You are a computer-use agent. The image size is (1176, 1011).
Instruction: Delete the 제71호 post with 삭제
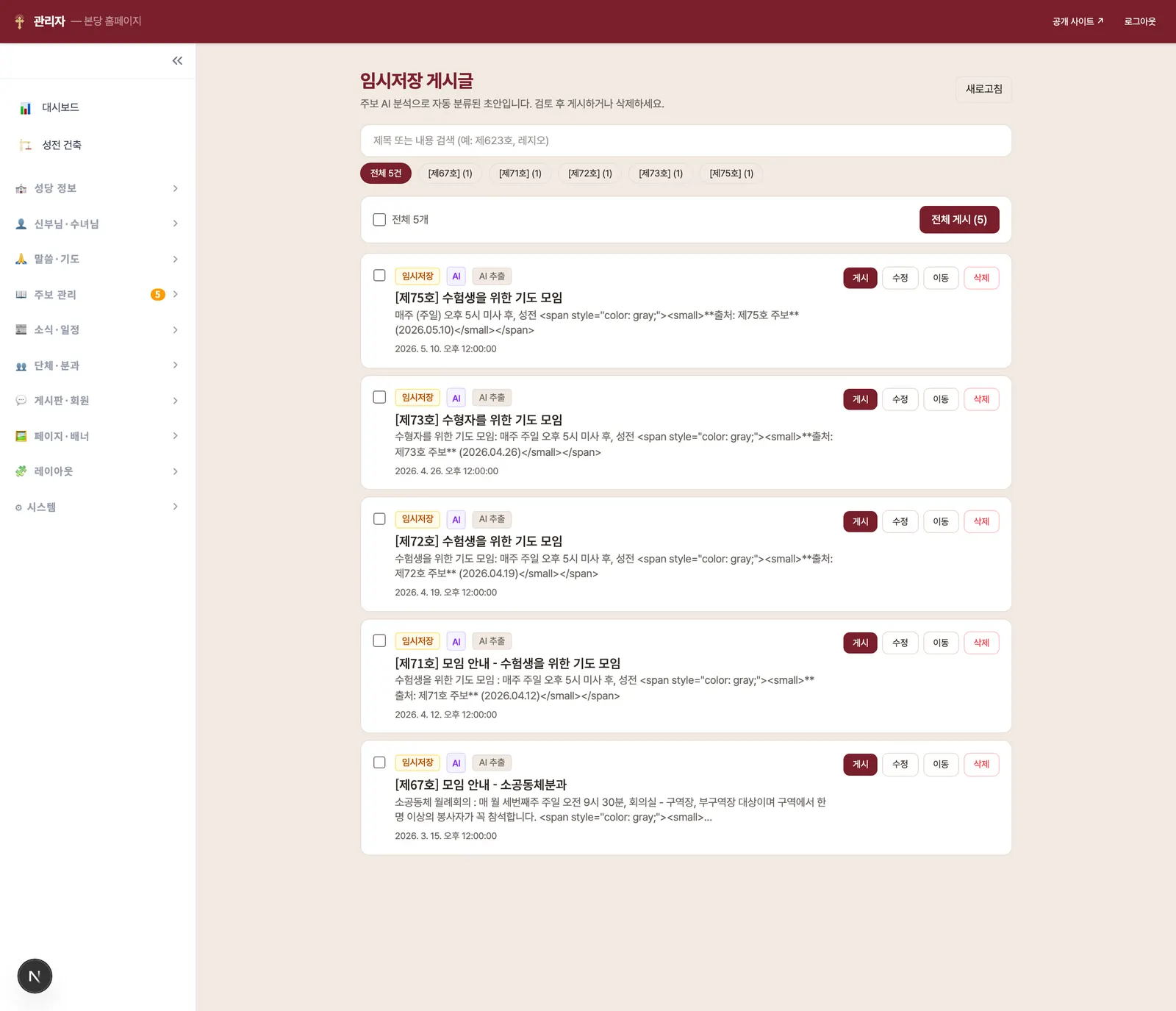point(981,643)
